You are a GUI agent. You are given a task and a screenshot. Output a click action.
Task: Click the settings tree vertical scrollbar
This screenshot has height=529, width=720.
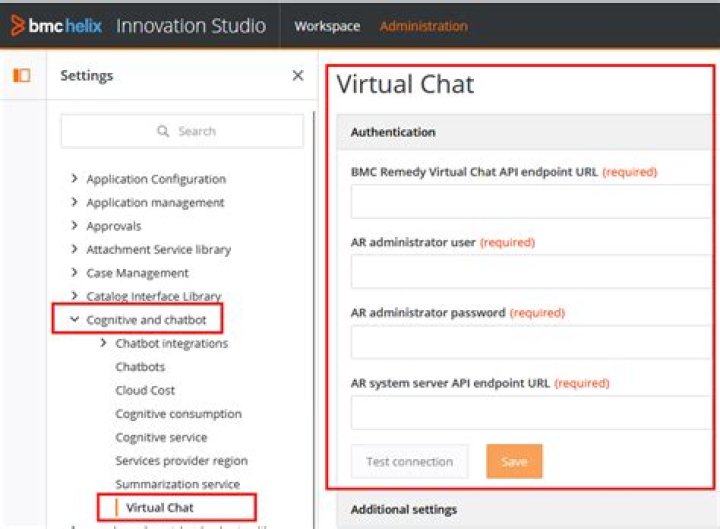315,320
